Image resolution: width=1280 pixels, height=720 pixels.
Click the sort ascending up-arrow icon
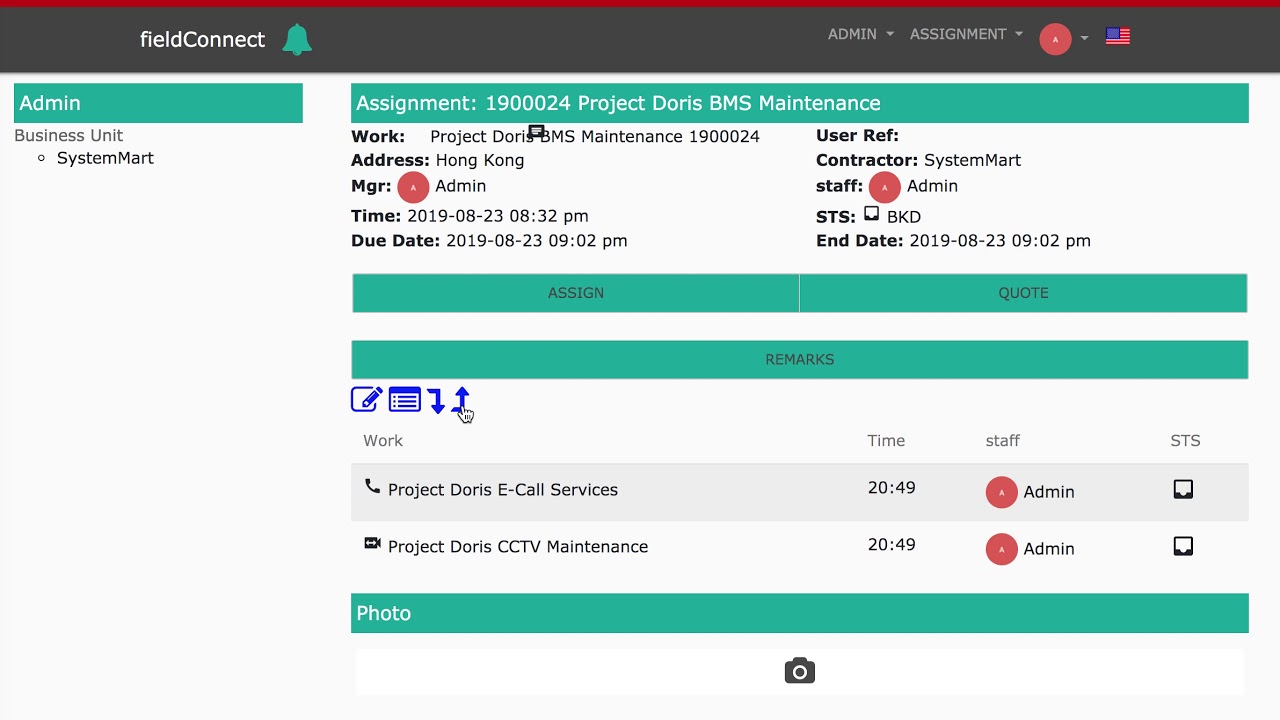tap(461, 400)
